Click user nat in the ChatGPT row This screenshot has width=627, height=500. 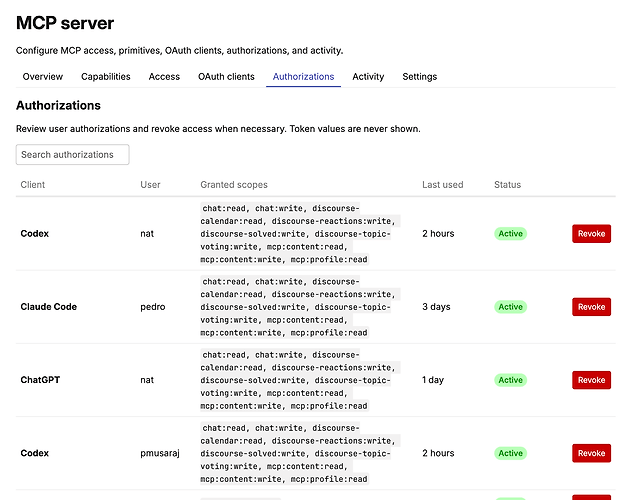pyautogui.click(x=147, y=380)
